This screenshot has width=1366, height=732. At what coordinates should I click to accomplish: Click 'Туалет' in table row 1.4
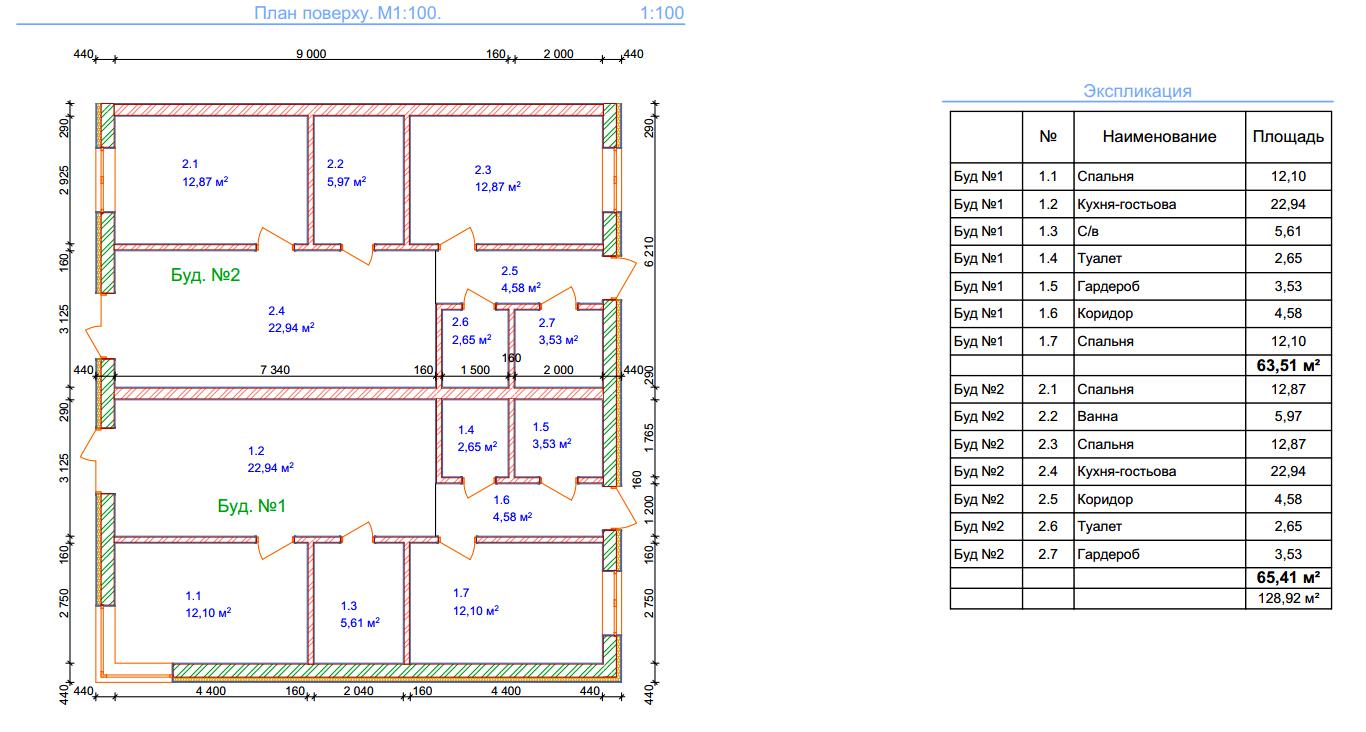coord(1100,259)
